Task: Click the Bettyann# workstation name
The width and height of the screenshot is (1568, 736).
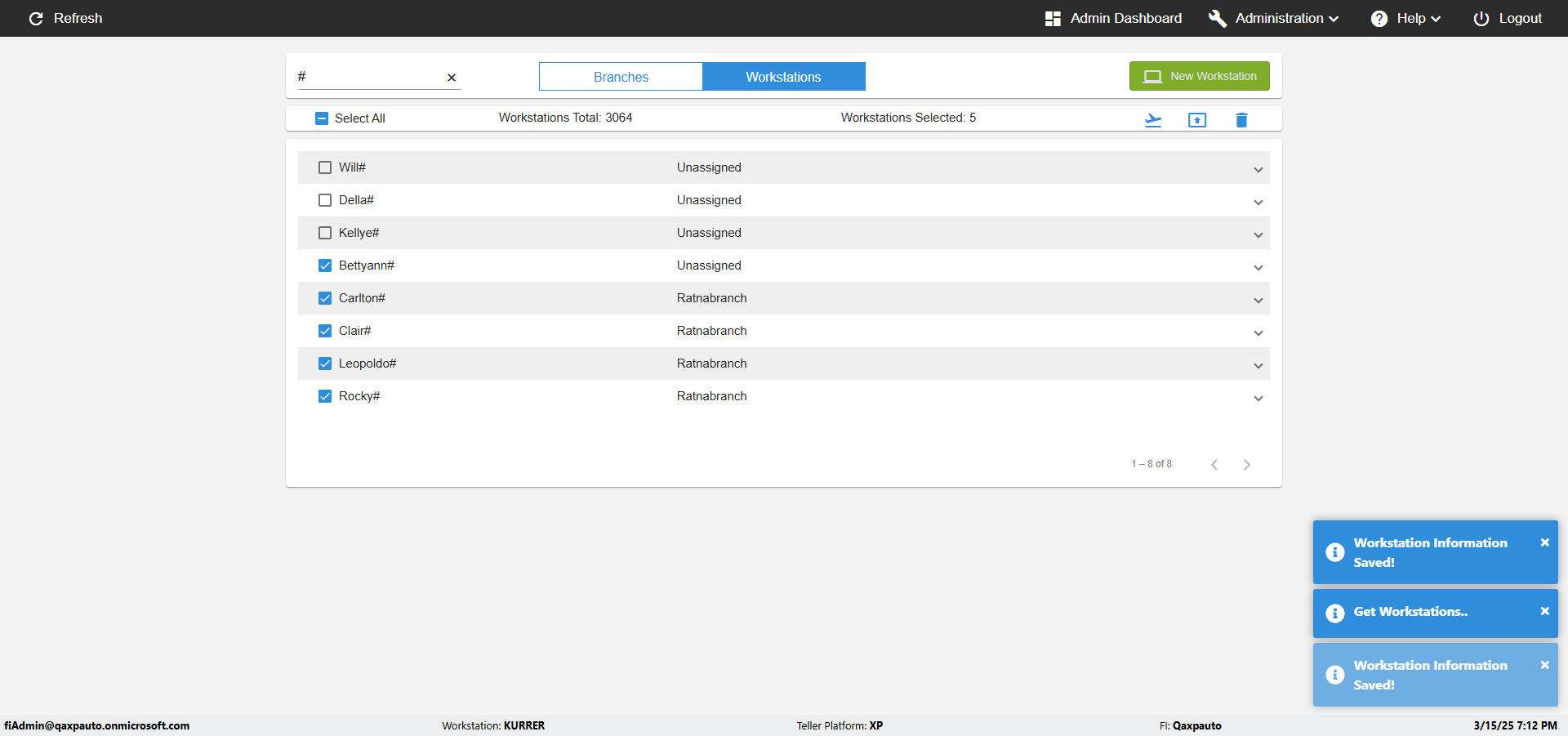Action: pyautogui.click(x=366, y=265)
